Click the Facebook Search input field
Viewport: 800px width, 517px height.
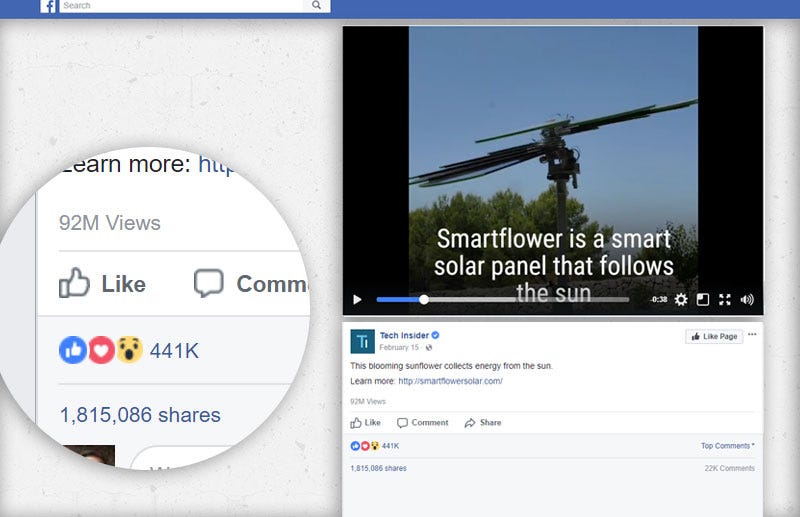pos(182,6)
